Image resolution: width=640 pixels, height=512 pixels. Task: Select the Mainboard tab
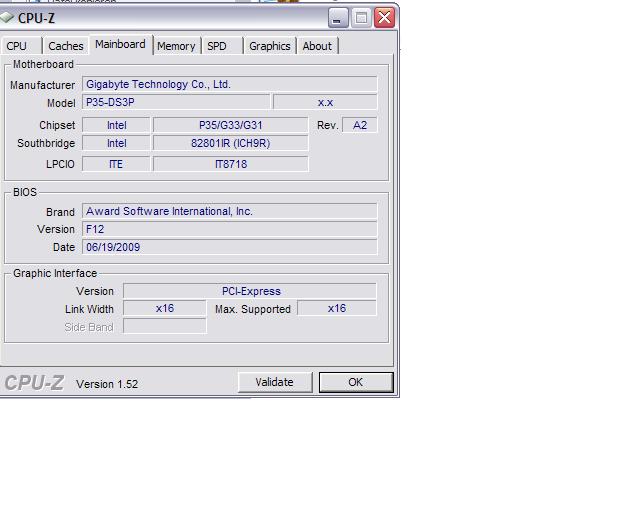pos(120,44)
